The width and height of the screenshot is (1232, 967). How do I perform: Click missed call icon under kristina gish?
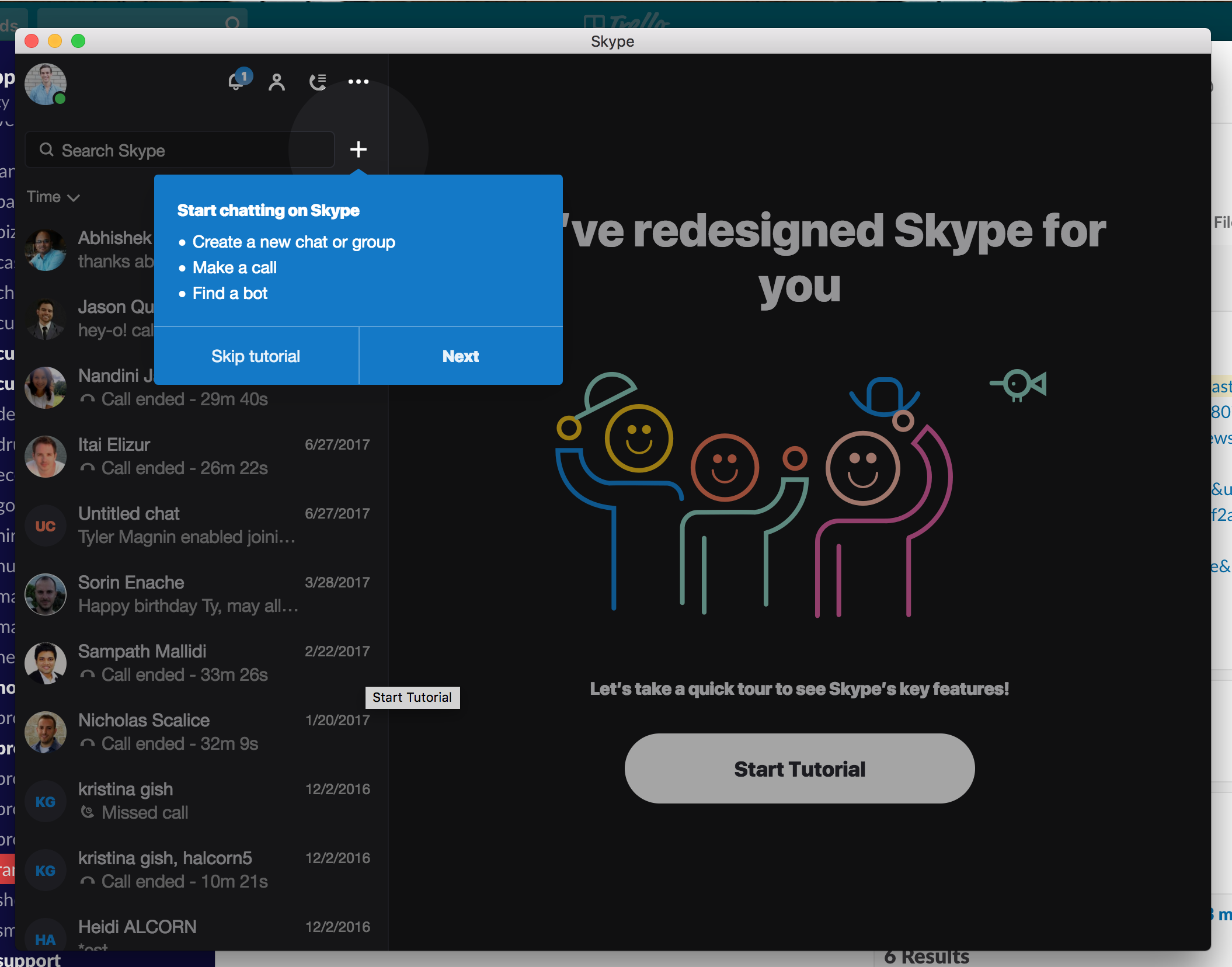coord(87,812)
